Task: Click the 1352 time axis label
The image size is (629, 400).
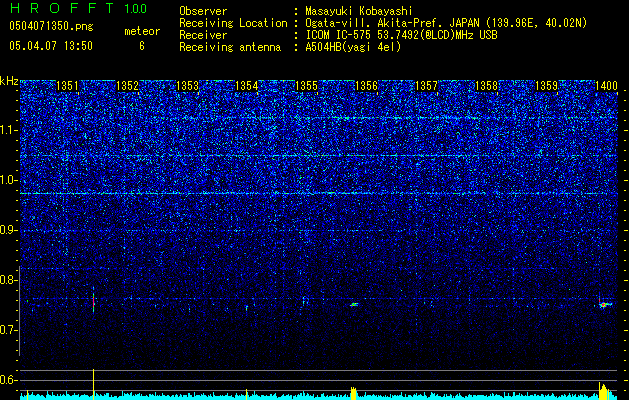Action: click(127, 86)
